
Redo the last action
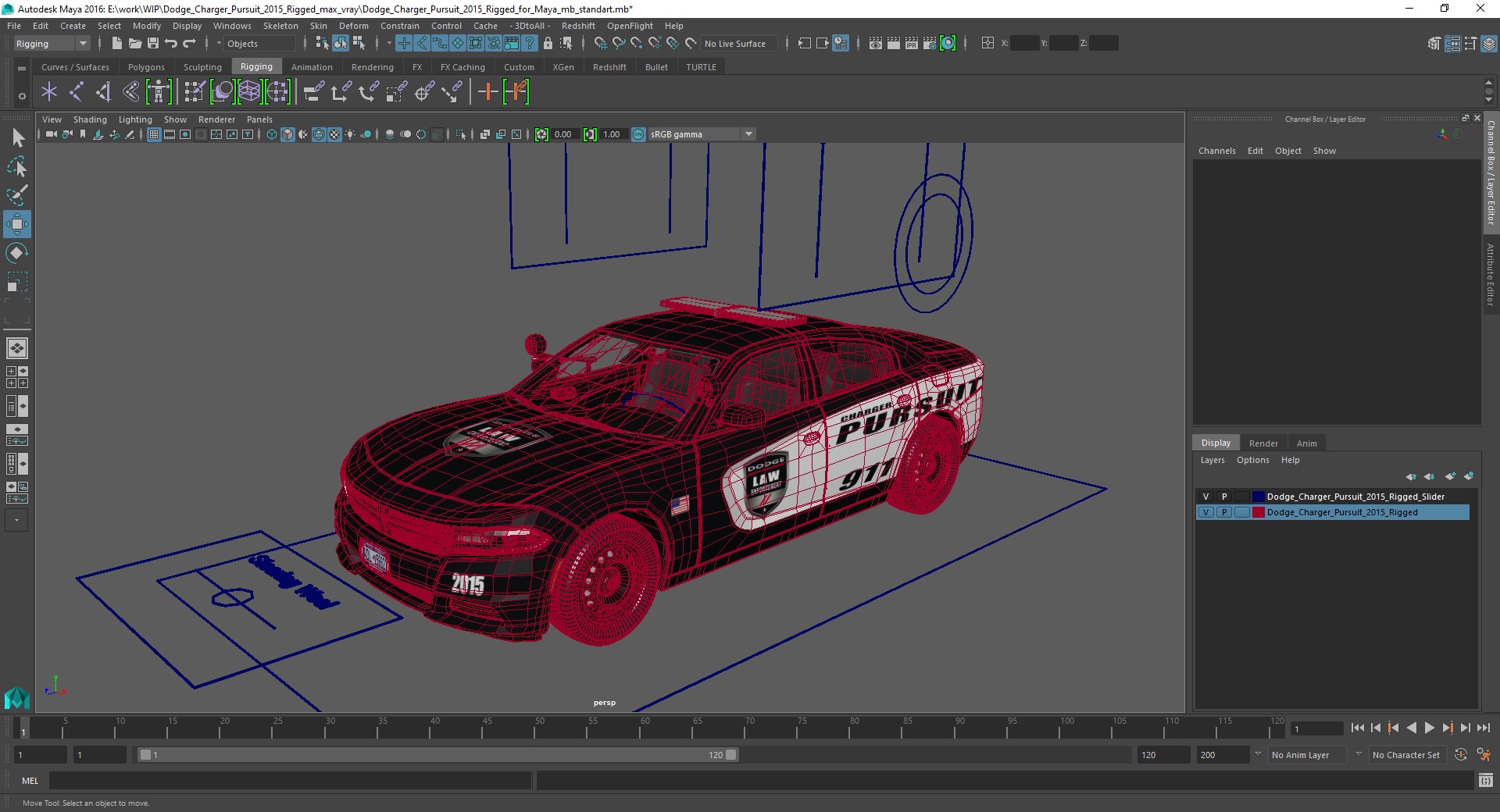pyautogui.click(x=189, y=44)
